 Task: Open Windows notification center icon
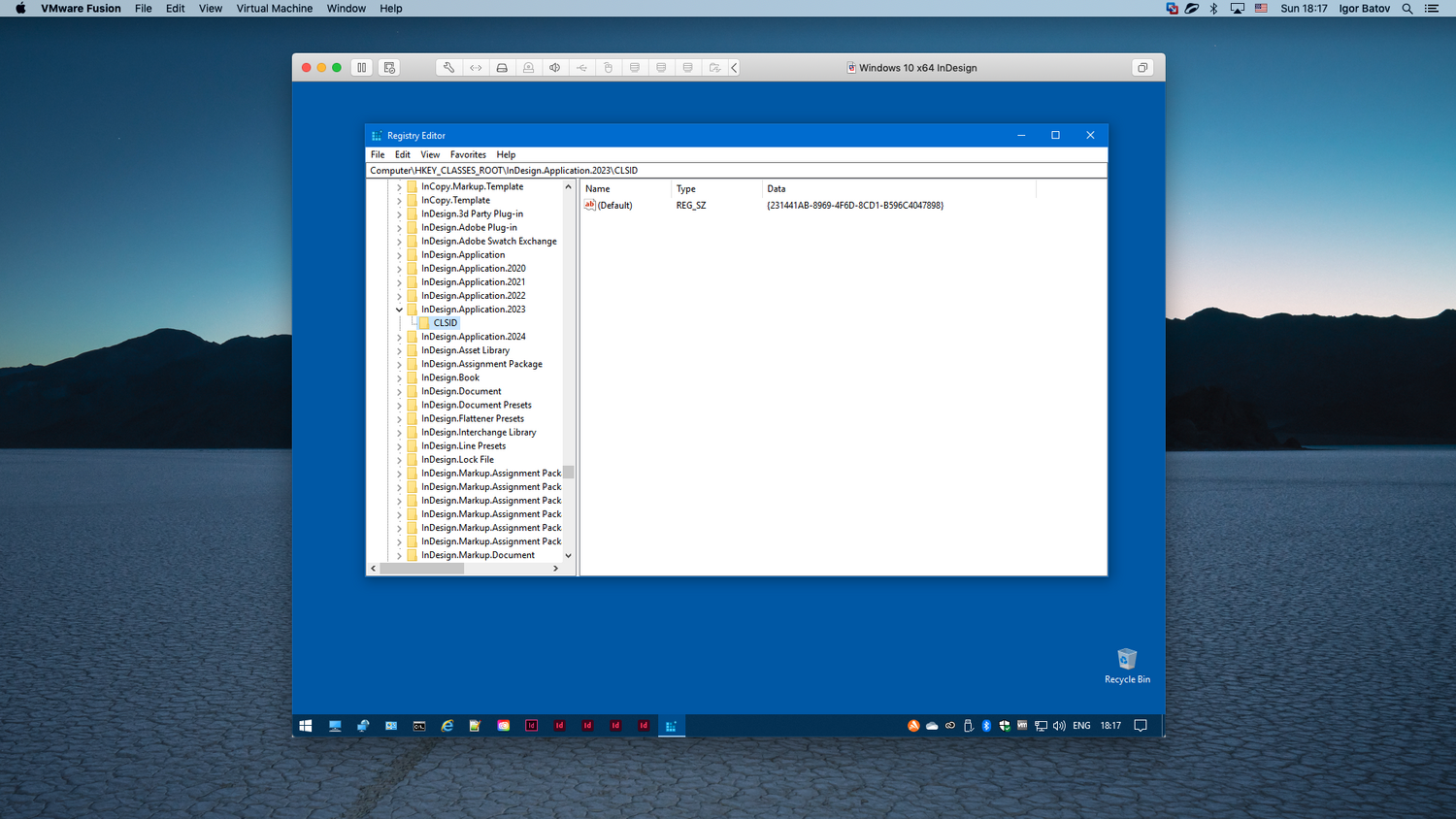point(1141,726)
